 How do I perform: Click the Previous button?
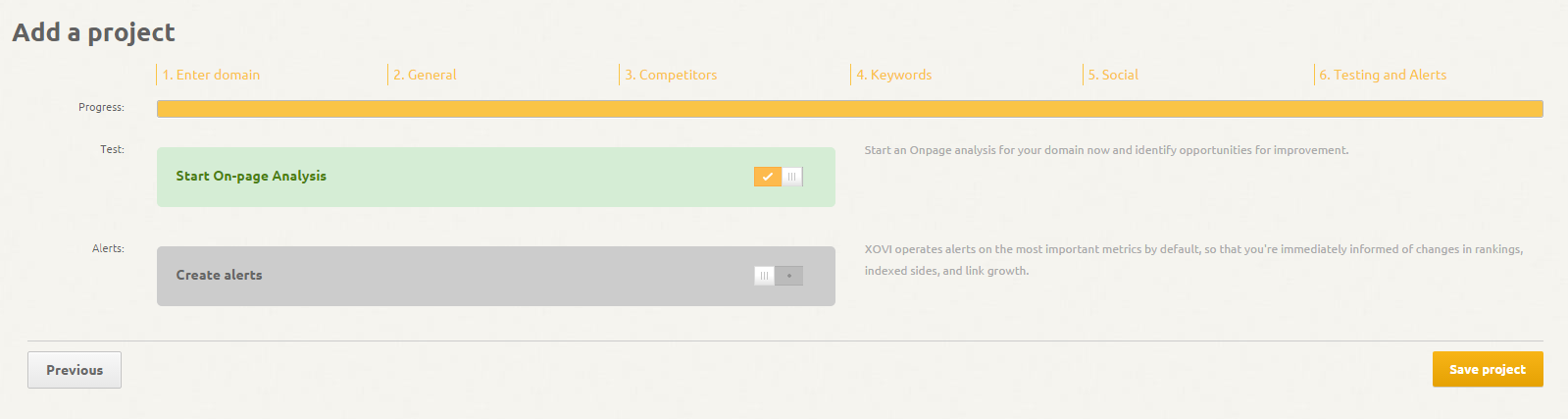(75, 370)
